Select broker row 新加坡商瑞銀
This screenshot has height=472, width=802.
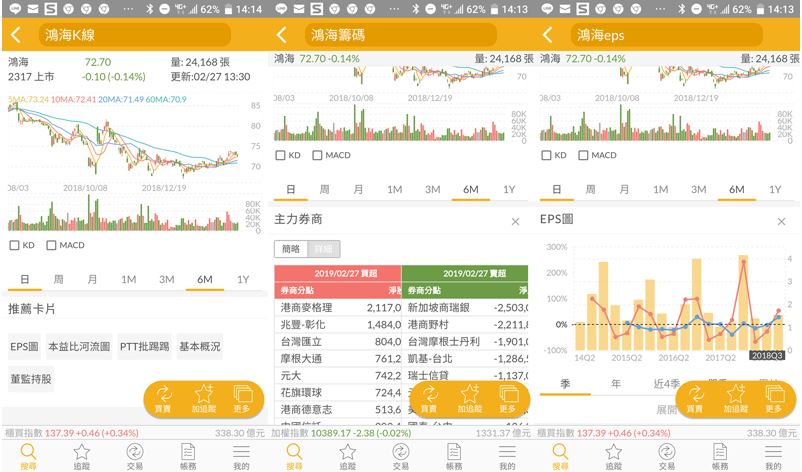(465, 308)
